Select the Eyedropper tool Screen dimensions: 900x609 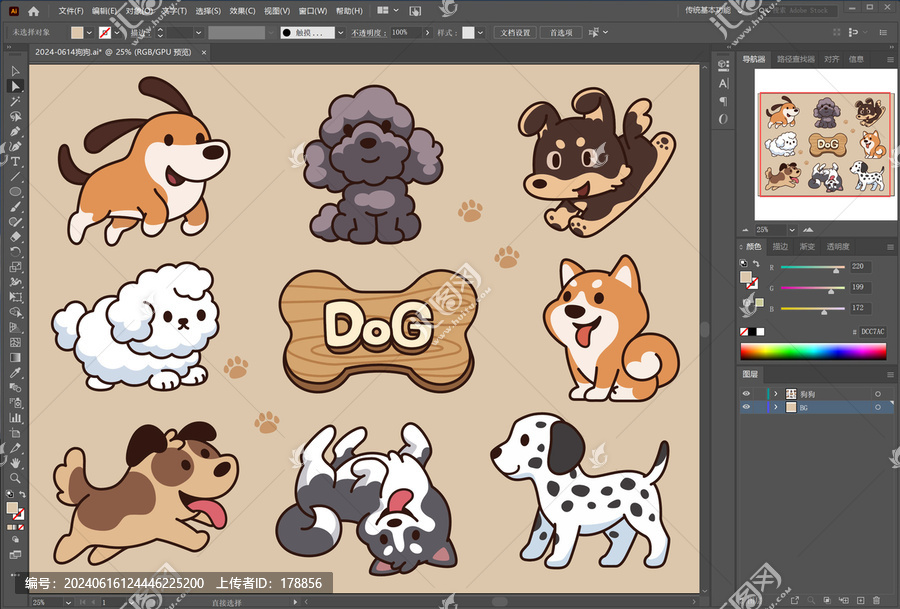tap(15, 373)
